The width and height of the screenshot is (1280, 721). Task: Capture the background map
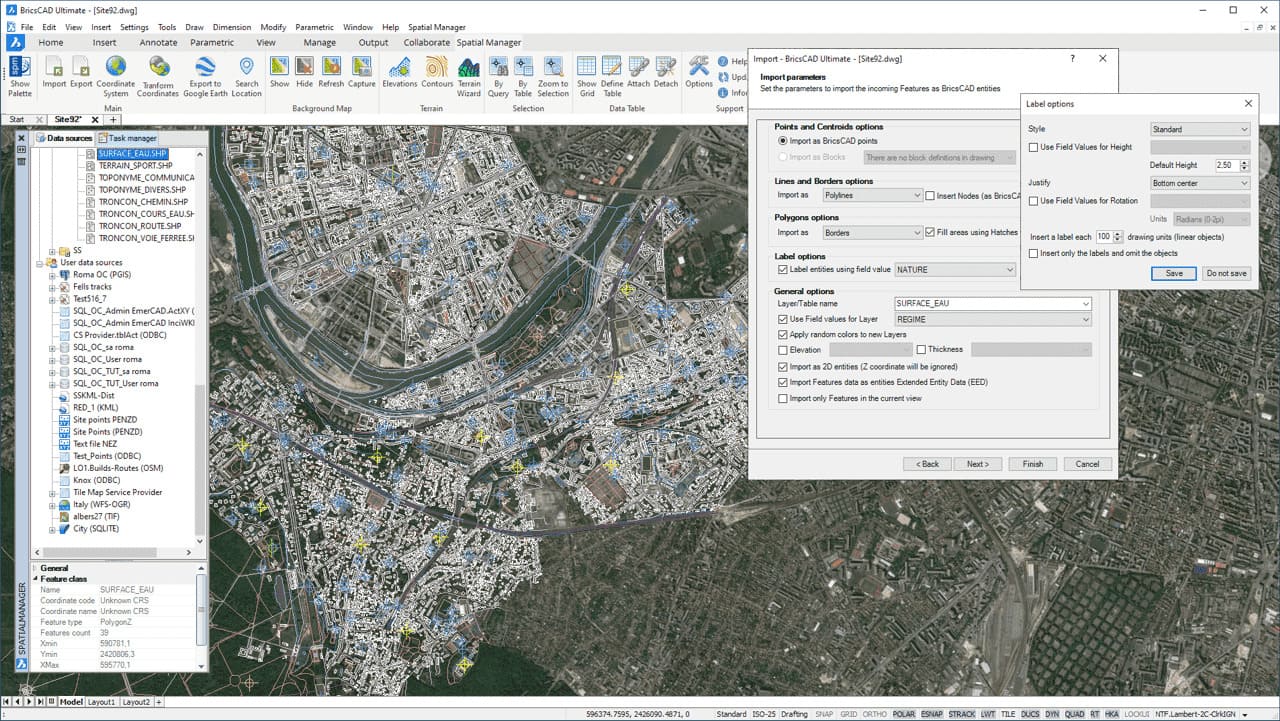(x=362, y=72)
